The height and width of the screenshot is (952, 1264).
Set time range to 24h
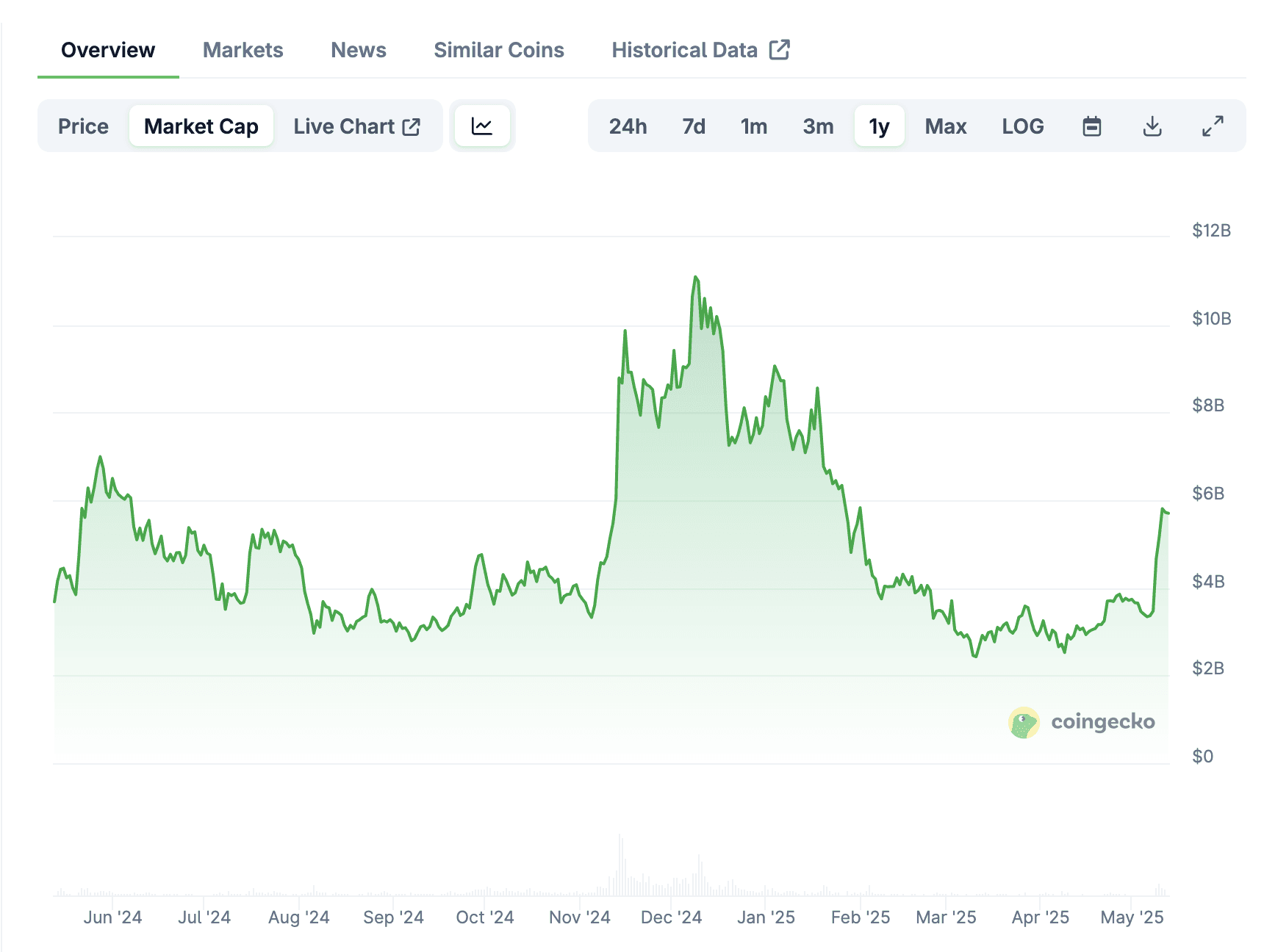click(628, 126)
